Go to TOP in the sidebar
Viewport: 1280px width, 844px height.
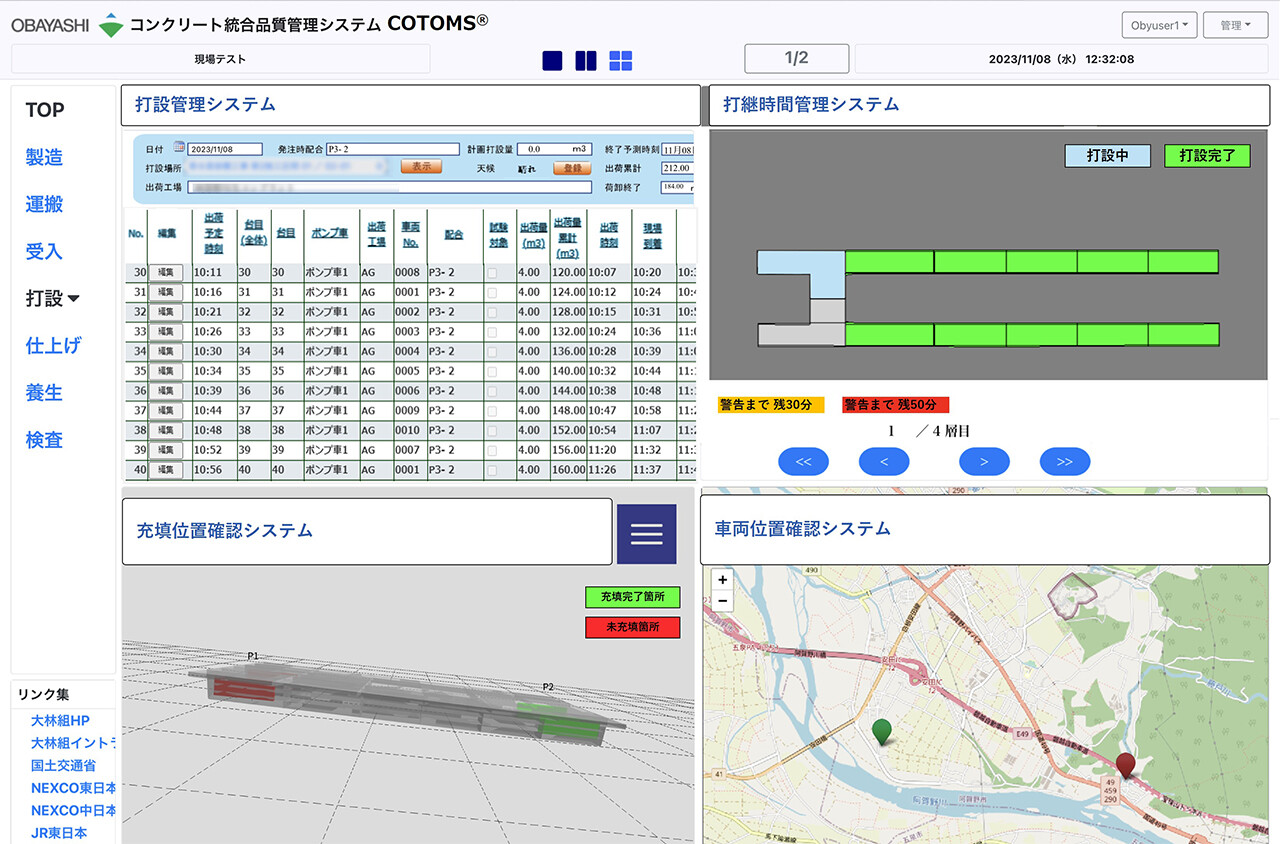[x=45, y=110]
